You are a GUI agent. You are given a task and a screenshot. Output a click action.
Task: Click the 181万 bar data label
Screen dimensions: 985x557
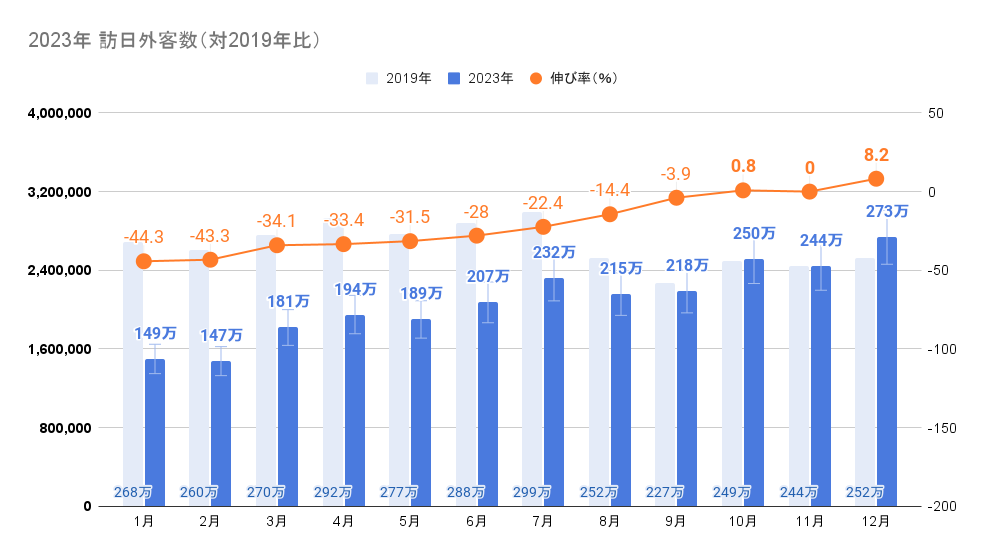point(288,301)
